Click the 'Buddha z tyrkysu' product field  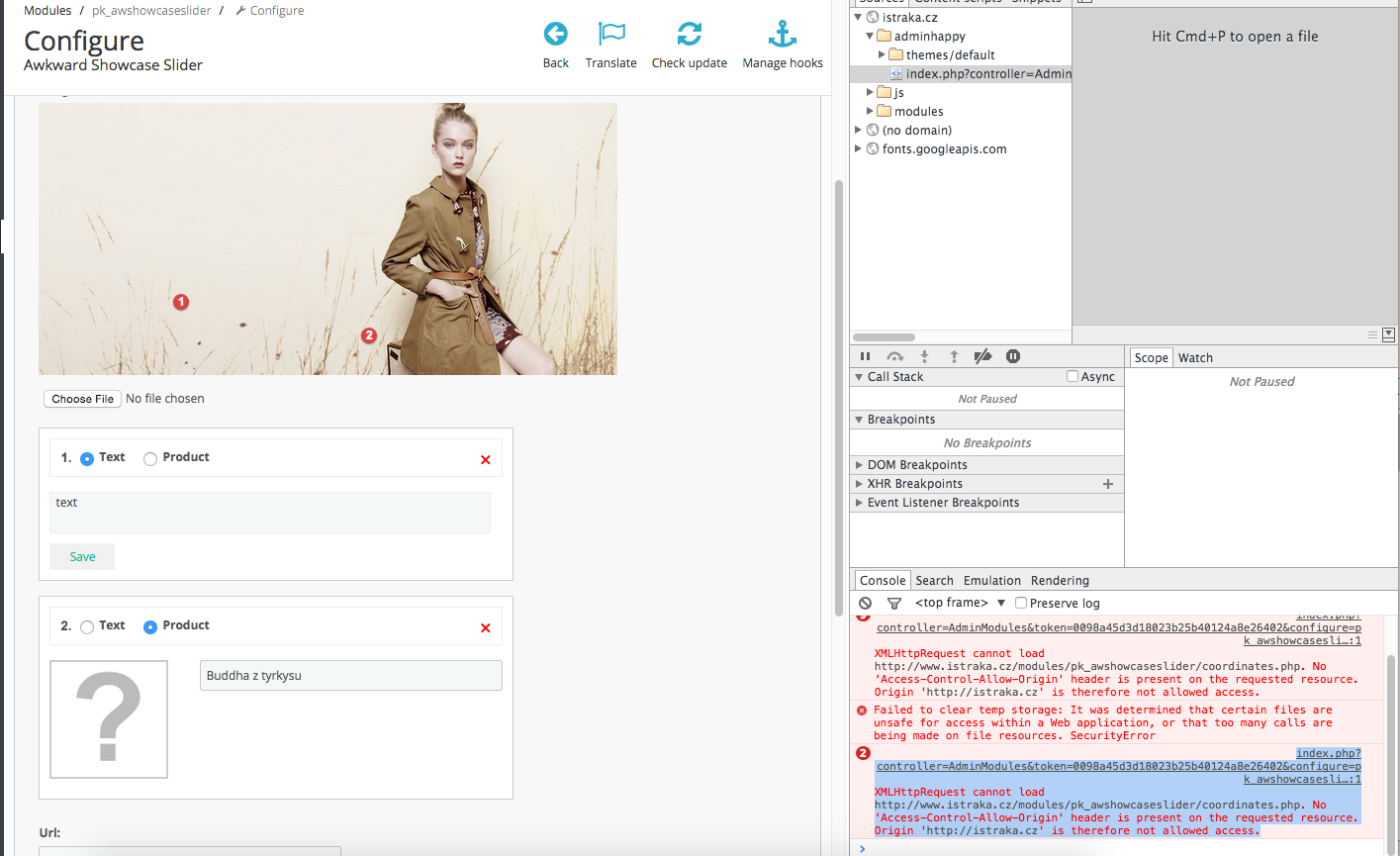[x=351, y=675]
